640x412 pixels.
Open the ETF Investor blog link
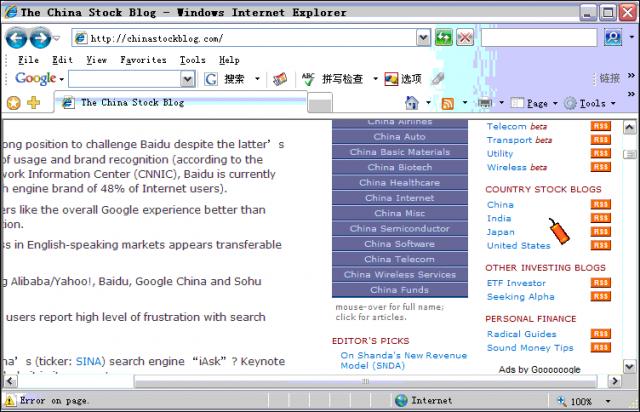[x=516, y=283]
